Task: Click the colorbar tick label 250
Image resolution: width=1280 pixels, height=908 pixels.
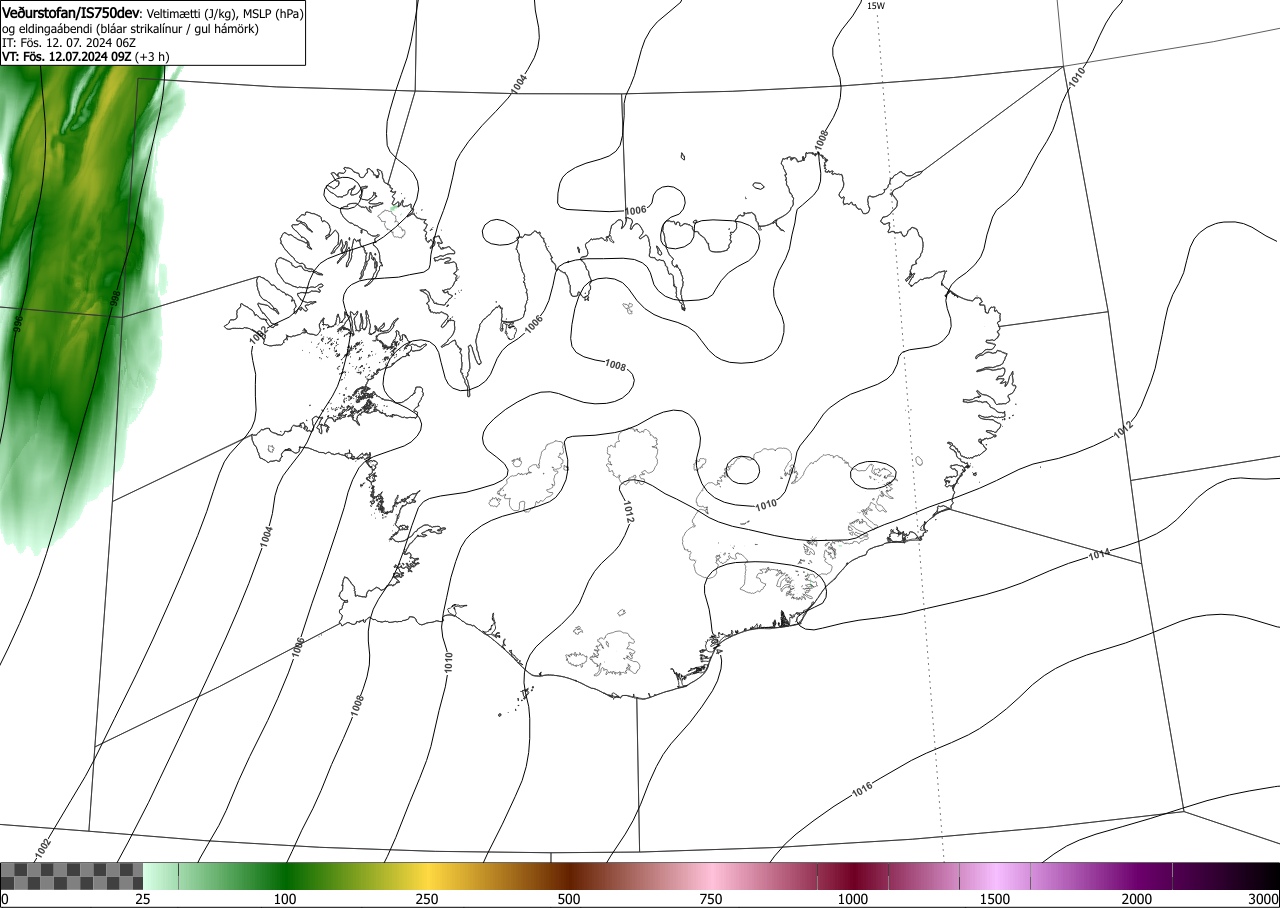Action: tap(427, 899)
